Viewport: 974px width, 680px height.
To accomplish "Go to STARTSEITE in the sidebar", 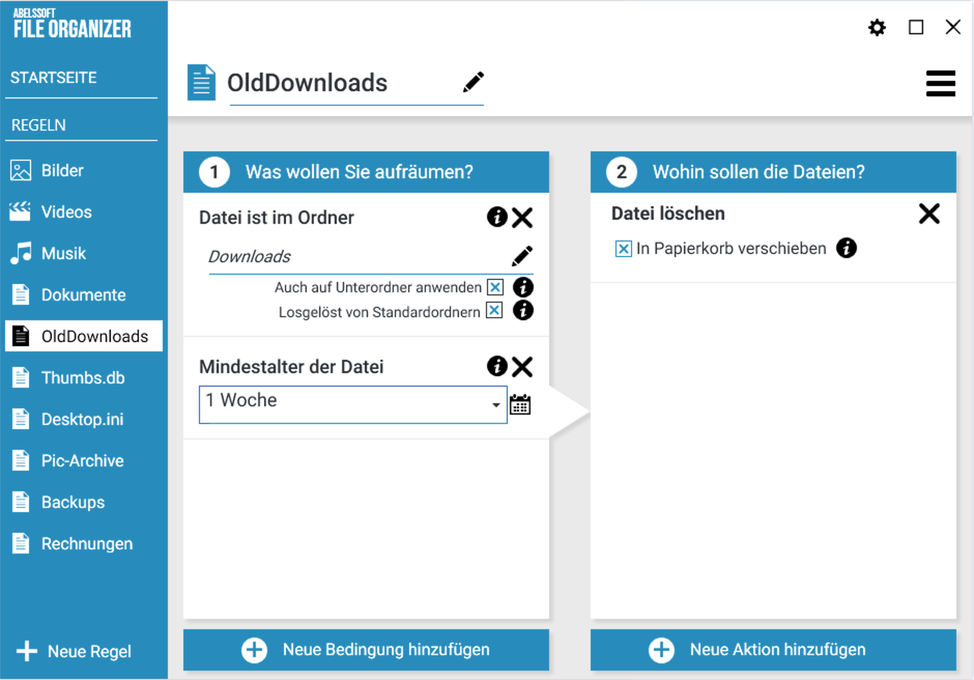I will pyautogui.click(x=53, y=77).
